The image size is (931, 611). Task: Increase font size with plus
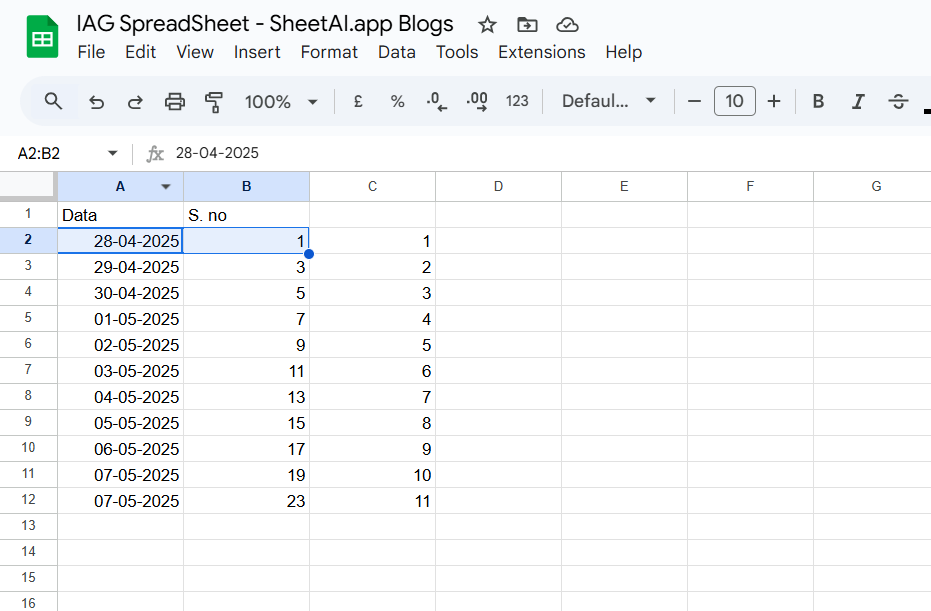[774, 102]
